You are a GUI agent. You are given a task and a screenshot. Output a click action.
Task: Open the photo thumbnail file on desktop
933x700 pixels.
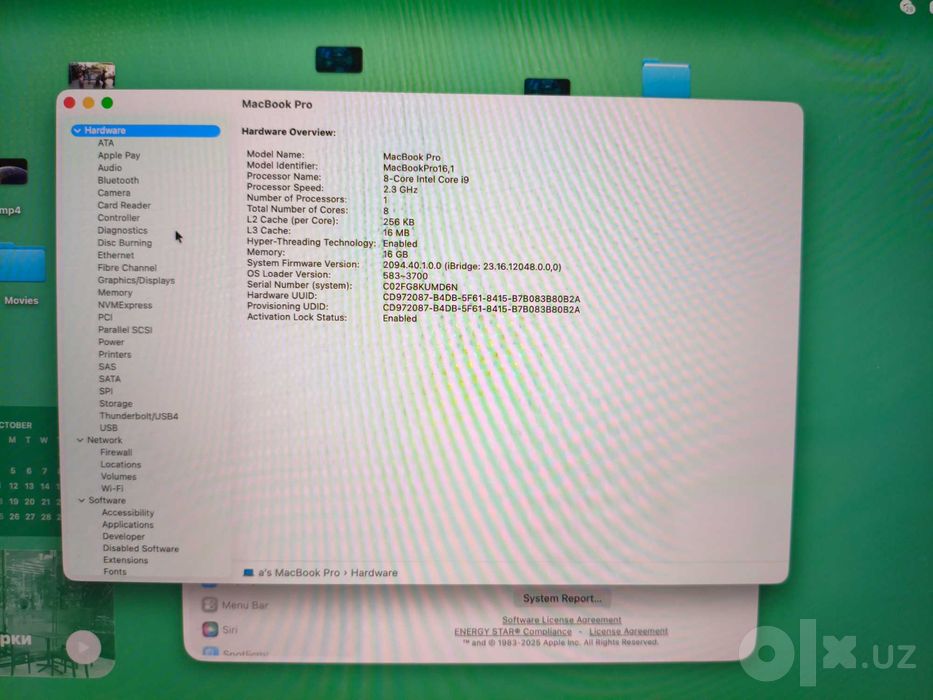pyautogui.click(x=92, y=76)
